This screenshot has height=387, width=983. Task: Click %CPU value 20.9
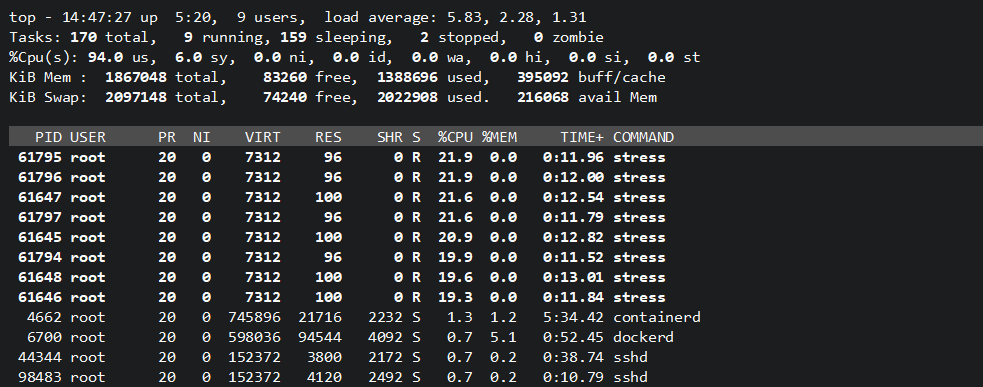coord(456,237)
